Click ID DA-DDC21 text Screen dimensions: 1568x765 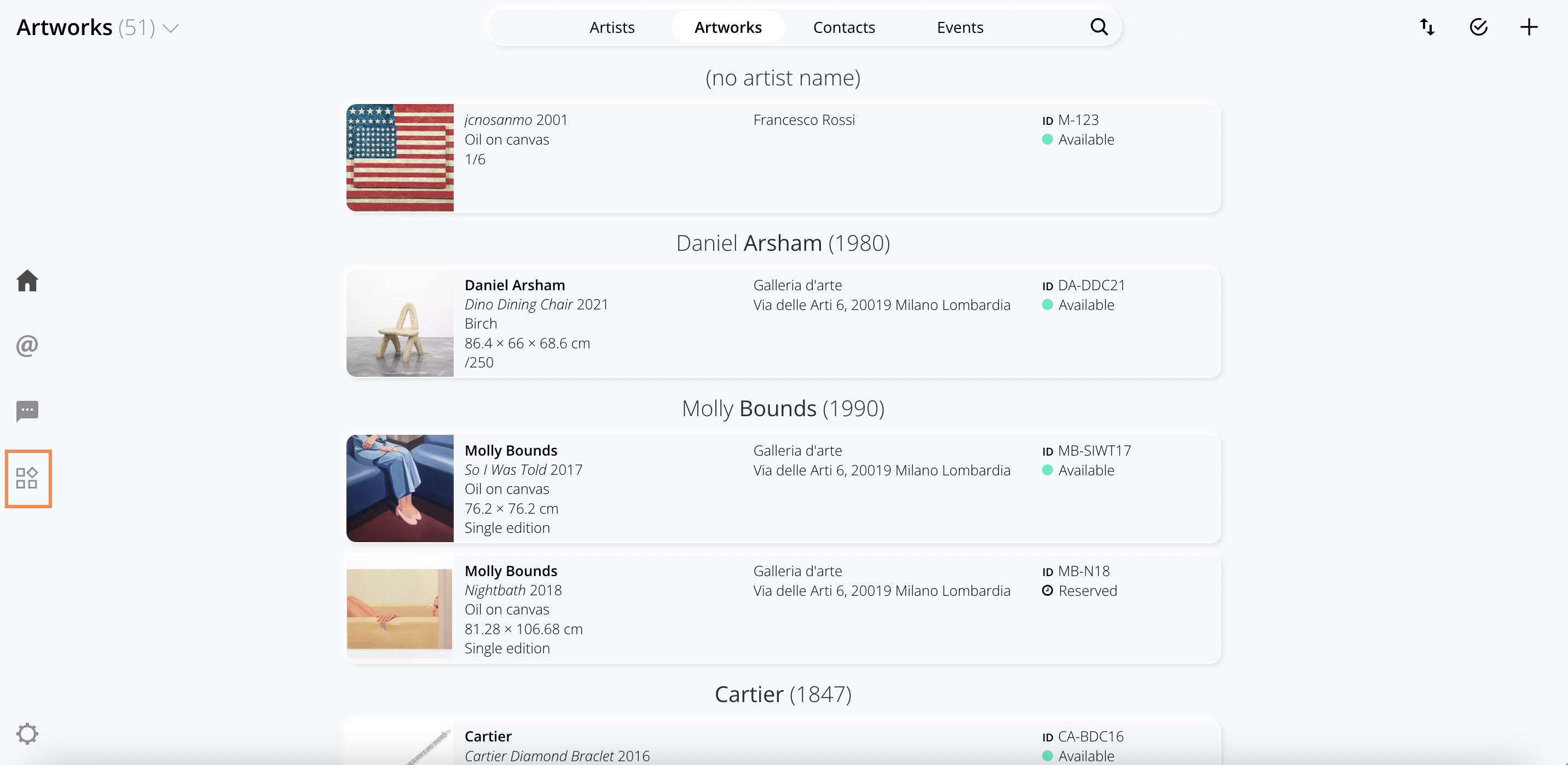[x=1084, y=285]
